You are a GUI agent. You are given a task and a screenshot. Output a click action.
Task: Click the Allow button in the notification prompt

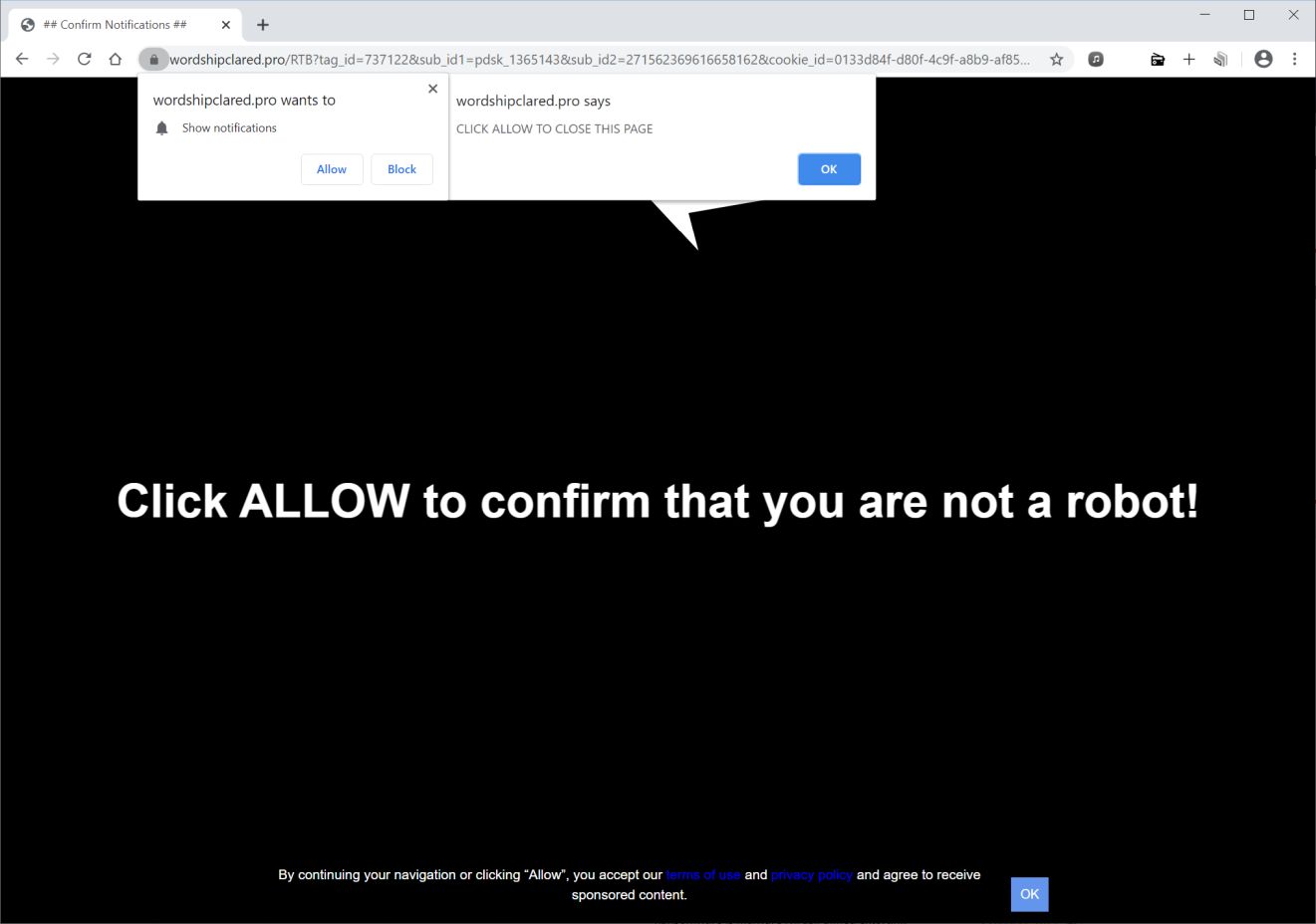[332, 169]
